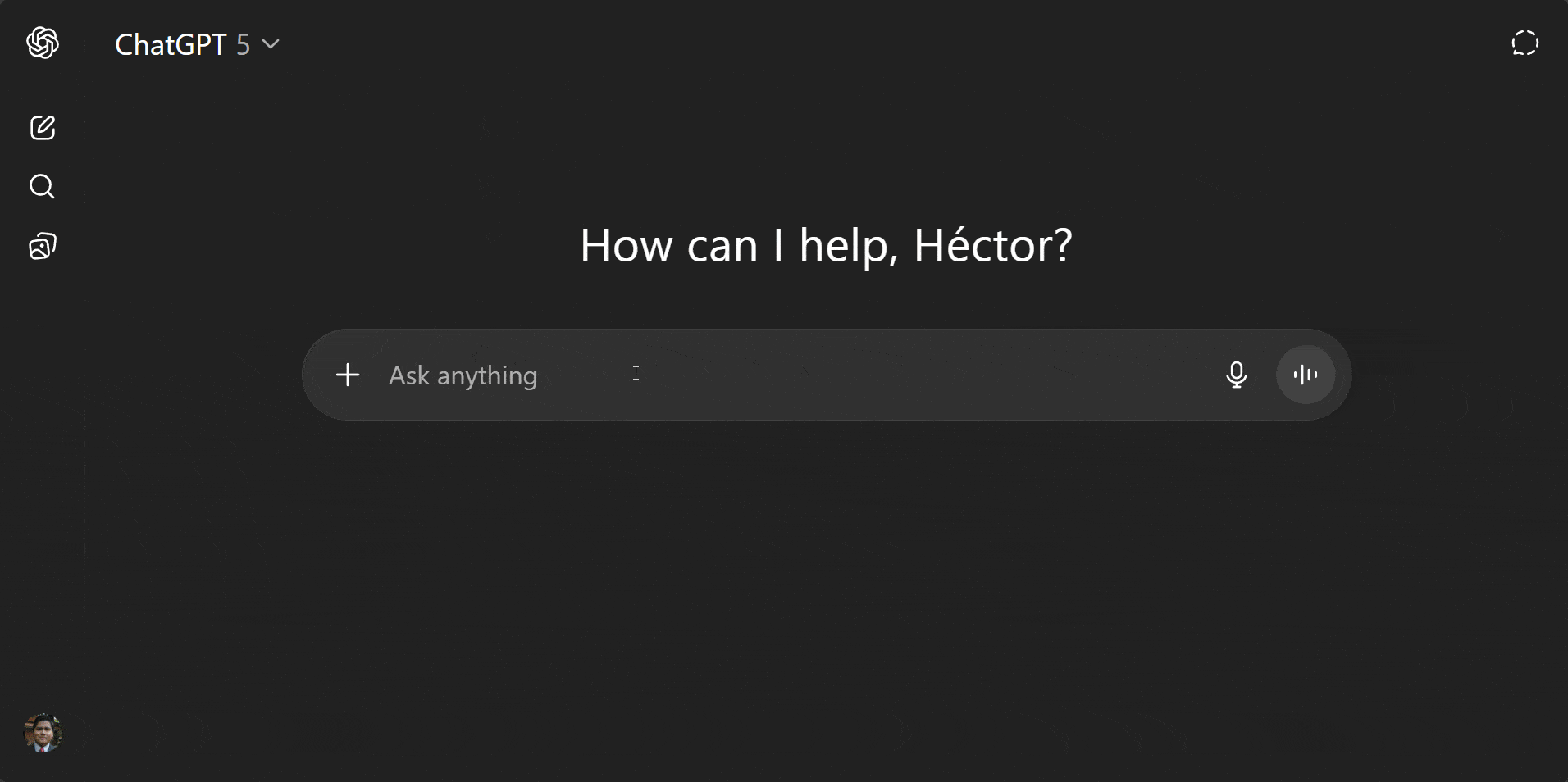This screenshot has width=1568, height=782.
Task: Toggle the sidebar open
Action: [42, 43]
